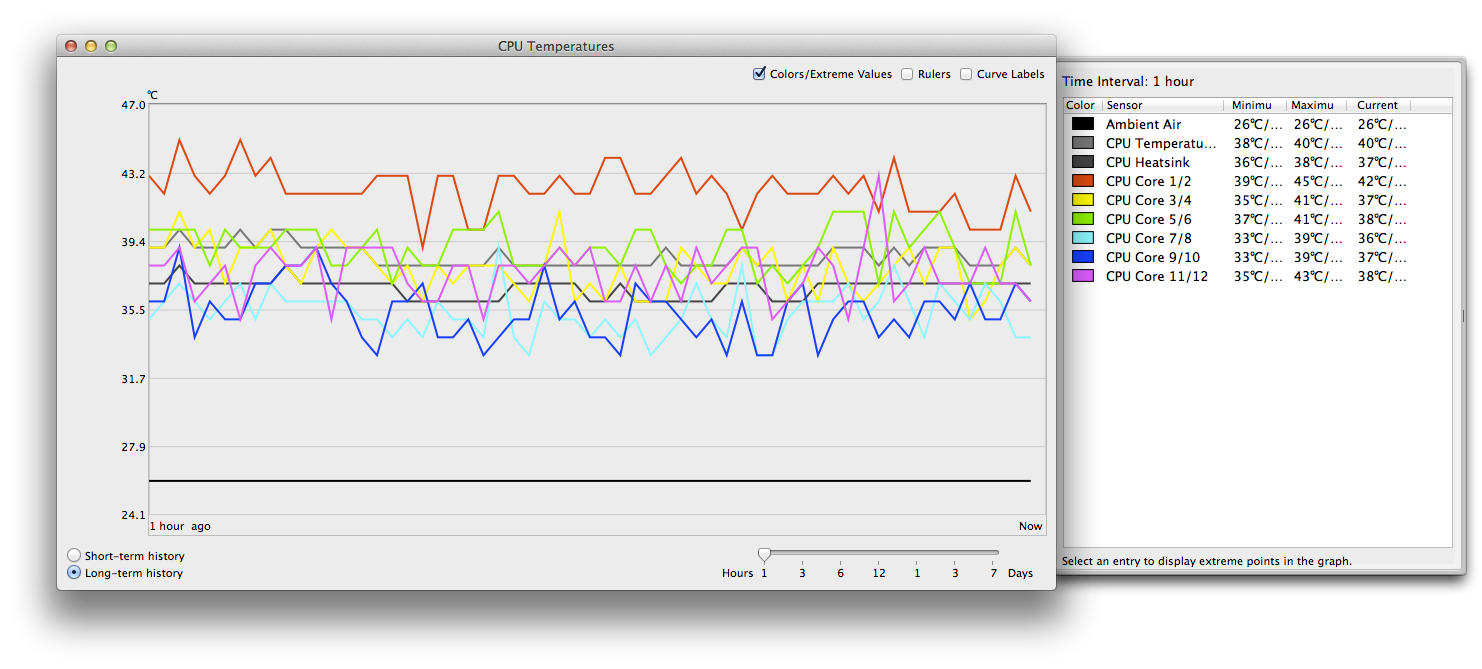Sort by the Sensor column header

tap(1163, 105)
